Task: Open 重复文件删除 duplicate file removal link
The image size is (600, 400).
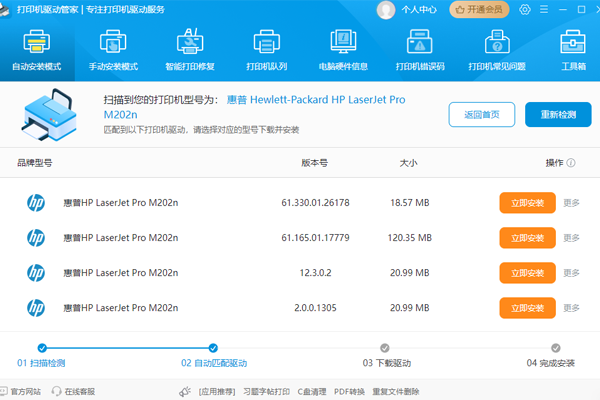Action: pos(396,392)
